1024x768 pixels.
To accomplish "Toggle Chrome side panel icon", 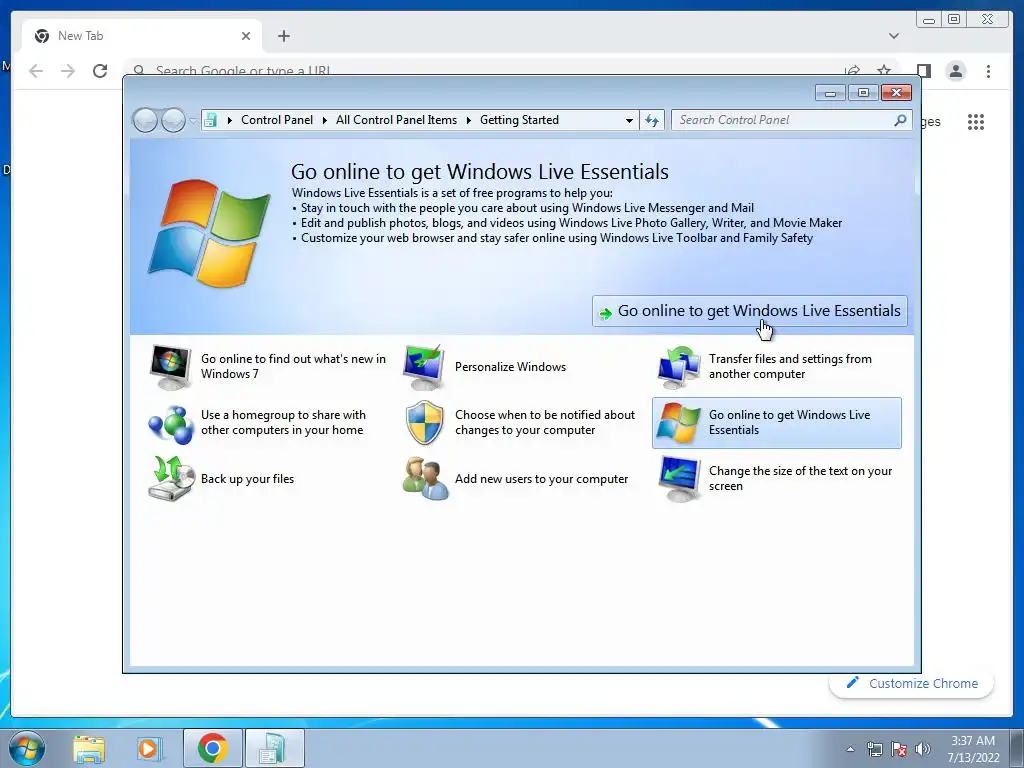I will (x=923, y=71).
